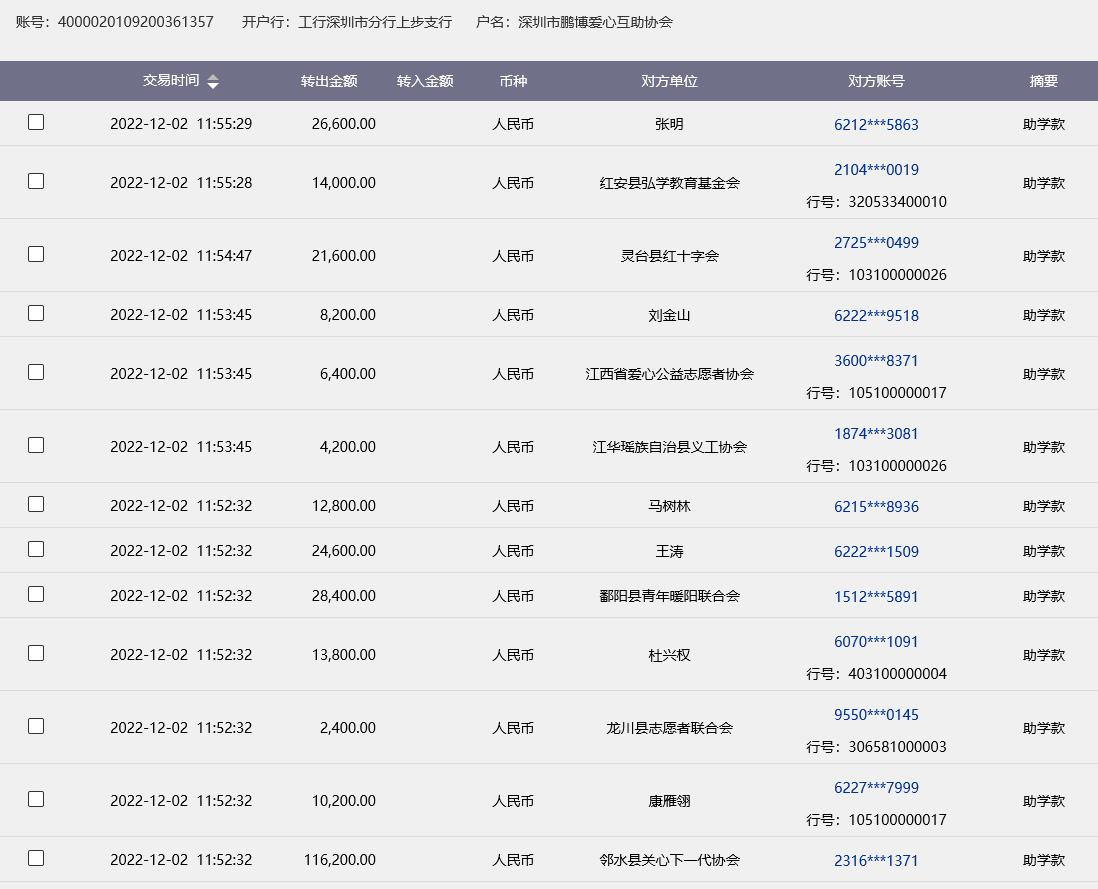
Task: Mark the 邻水县关心下一代协会 row checkbox
Action: (36, 858)
